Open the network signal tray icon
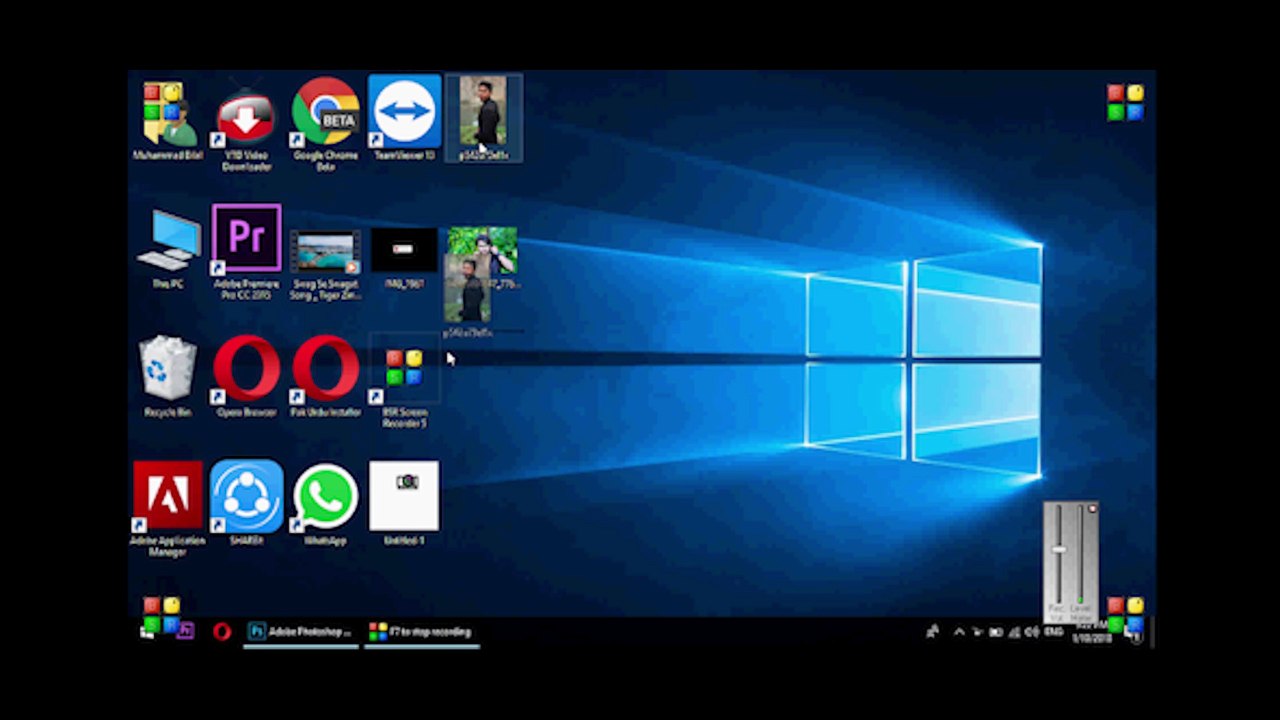The width and height of the screenshot is (1280, 720). (x=1014, y=632)
